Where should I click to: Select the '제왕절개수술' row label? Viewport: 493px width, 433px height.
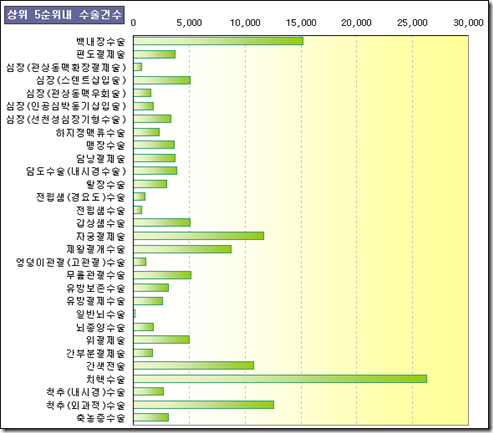(x=95, y=249)
